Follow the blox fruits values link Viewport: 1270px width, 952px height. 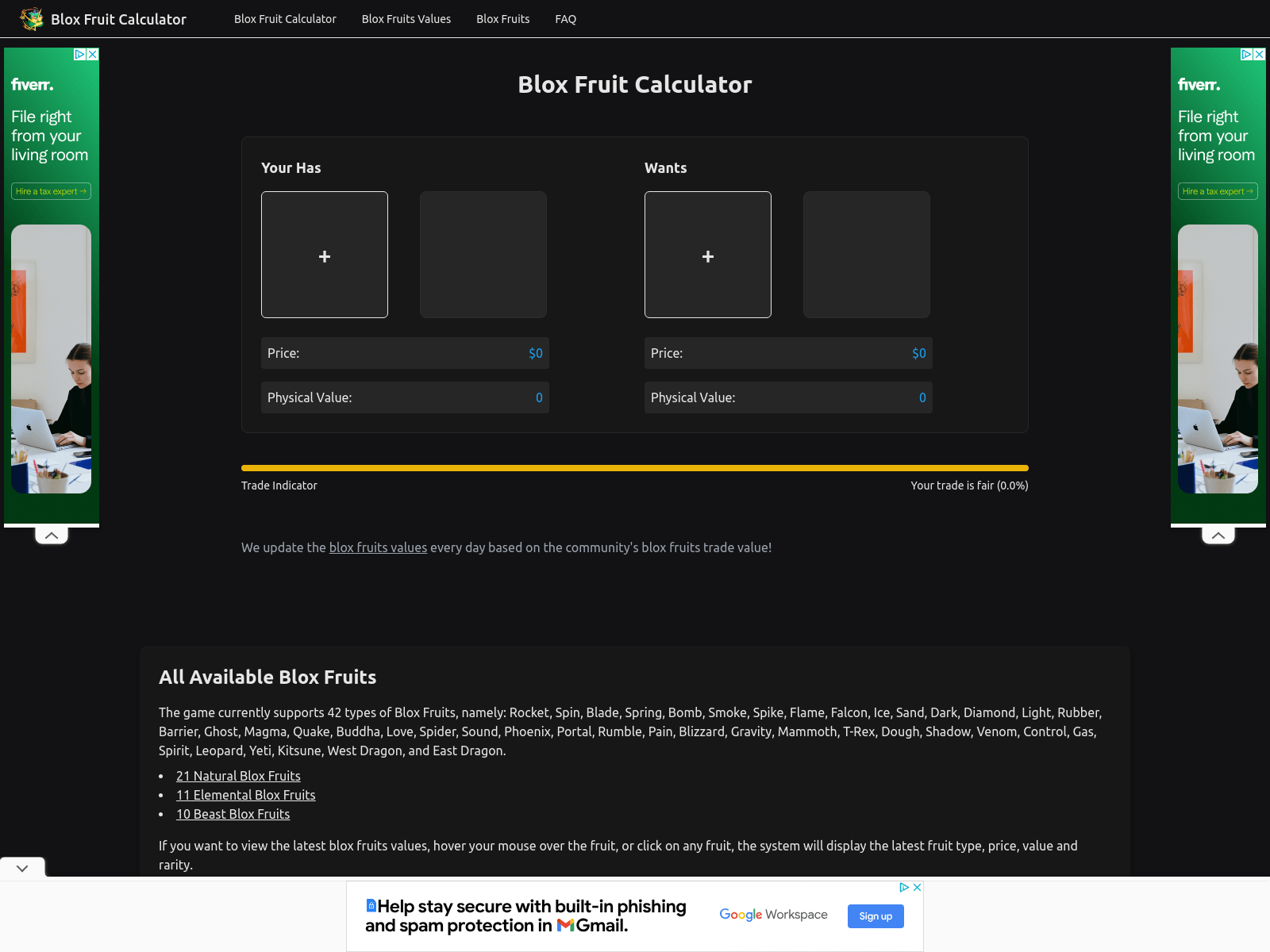(378, 547)
